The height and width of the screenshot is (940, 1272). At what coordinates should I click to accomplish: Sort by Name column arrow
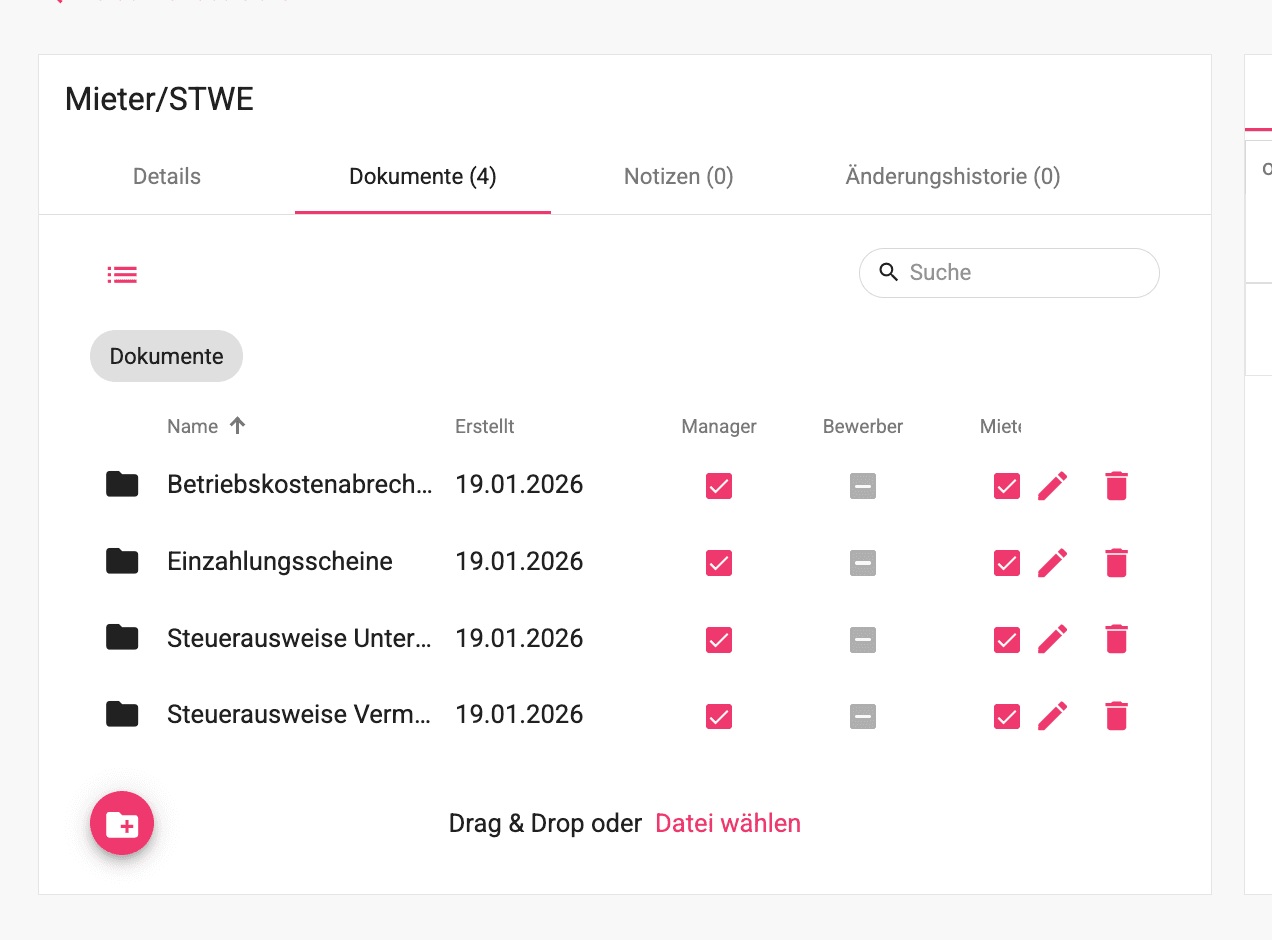237,426
